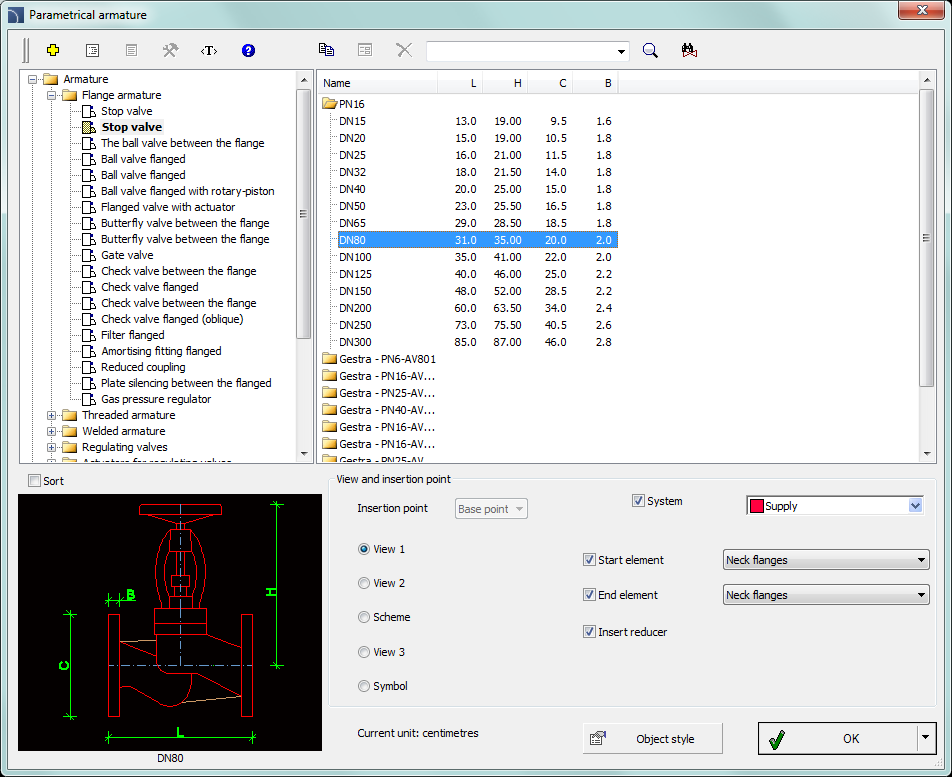
Task: Click the Object style button
Action: point(652,739)
